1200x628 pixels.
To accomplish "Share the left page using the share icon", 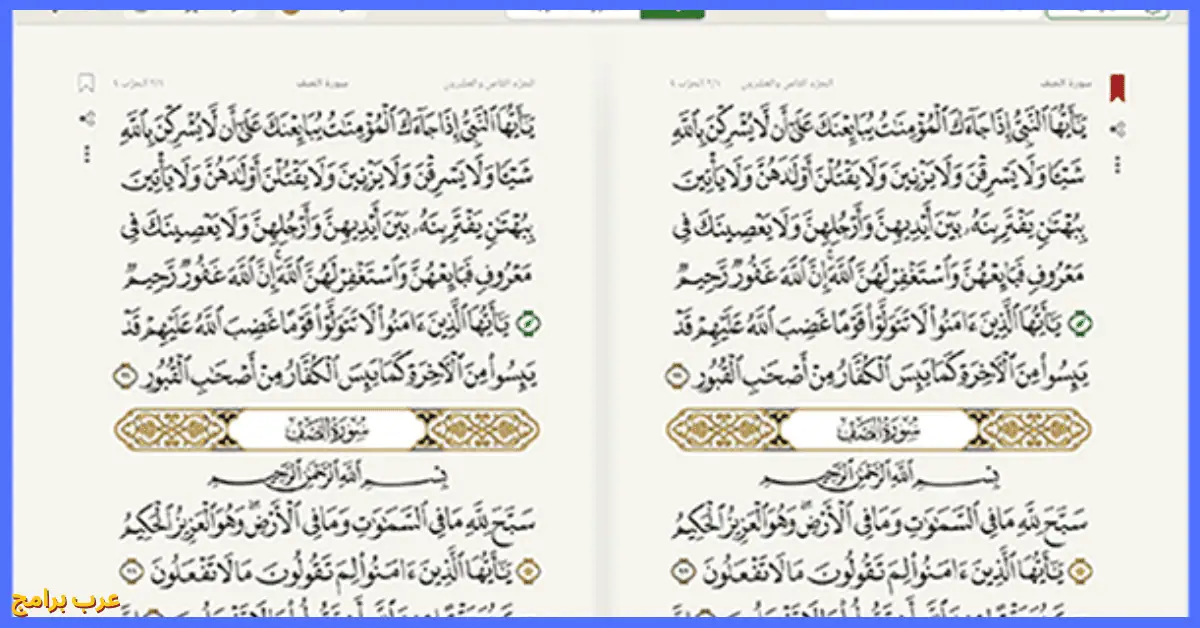I will coord(87,119).
